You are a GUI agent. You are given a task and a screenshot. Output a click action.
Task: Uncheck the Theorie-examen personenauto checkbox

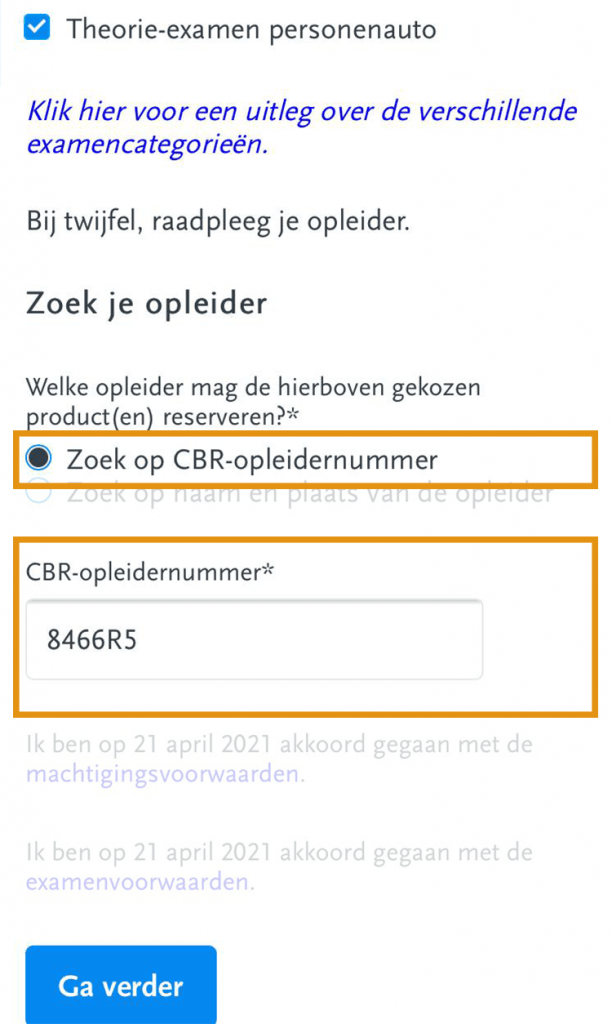click(x=38, y=29)
